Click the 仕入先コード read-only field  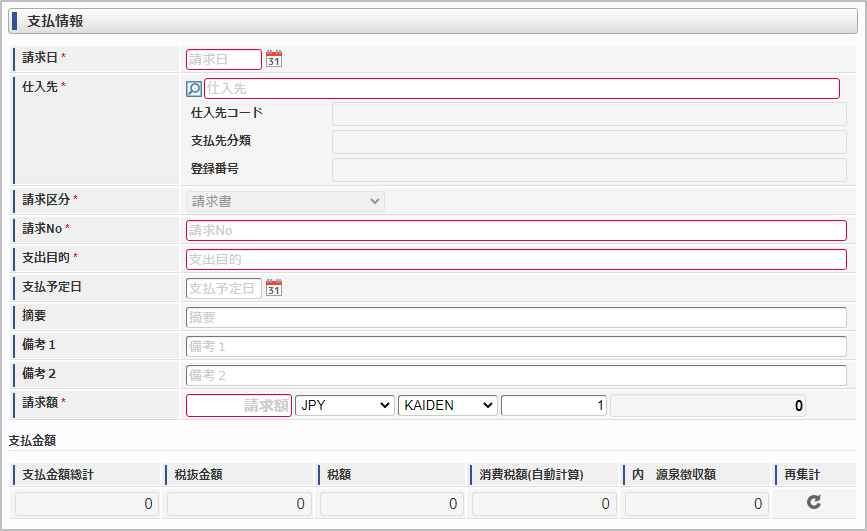pyautogui.click(x=589, y=113)
